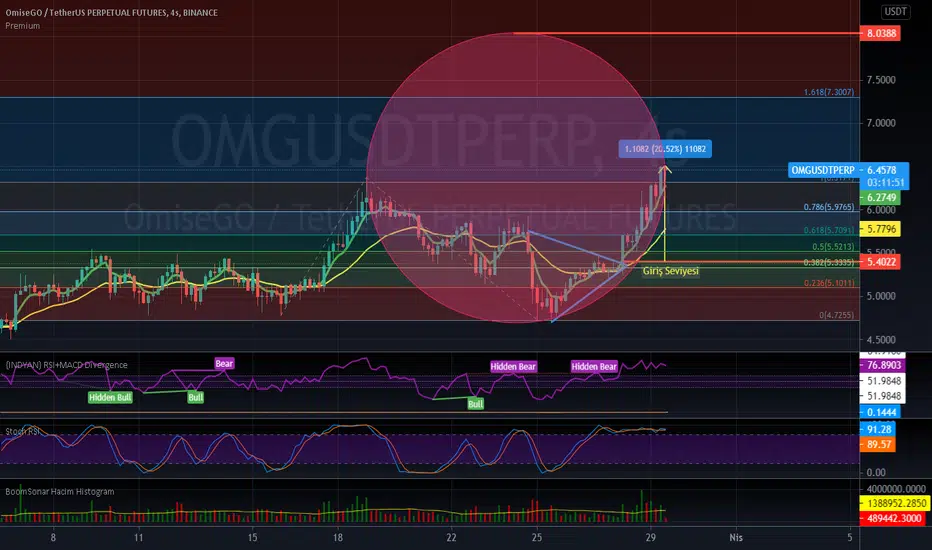The height and width of the screenshot is (550, 932).
Task: Click the OMGUSDTPERP 6.4578 price tag
Action: (x=848, y=169)
